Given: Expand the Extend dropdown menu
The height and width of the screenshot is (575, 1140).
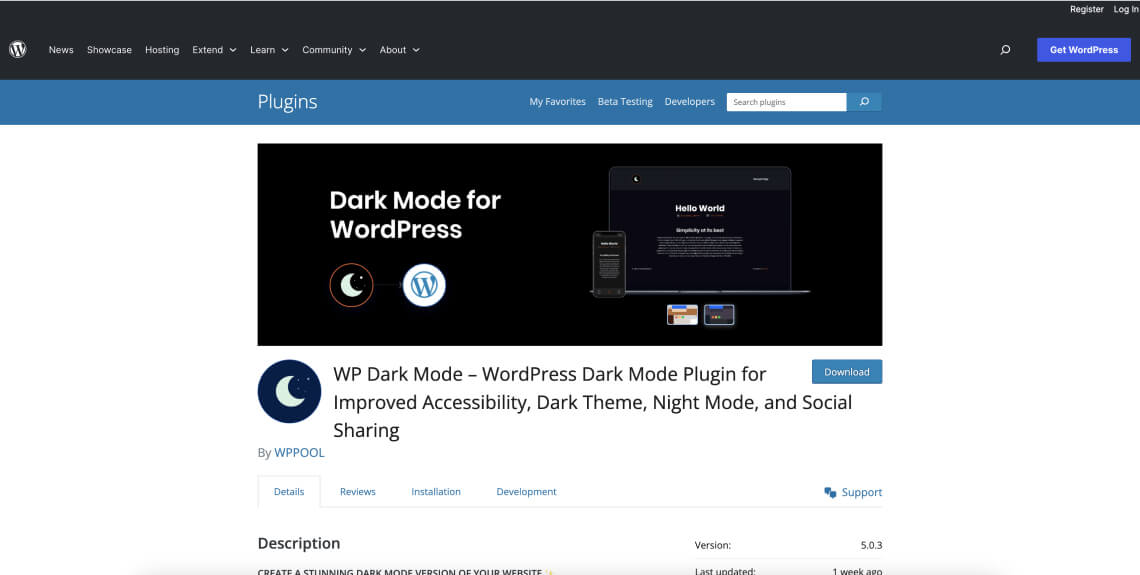Looking at the screenshot, I should click(214, 50).
